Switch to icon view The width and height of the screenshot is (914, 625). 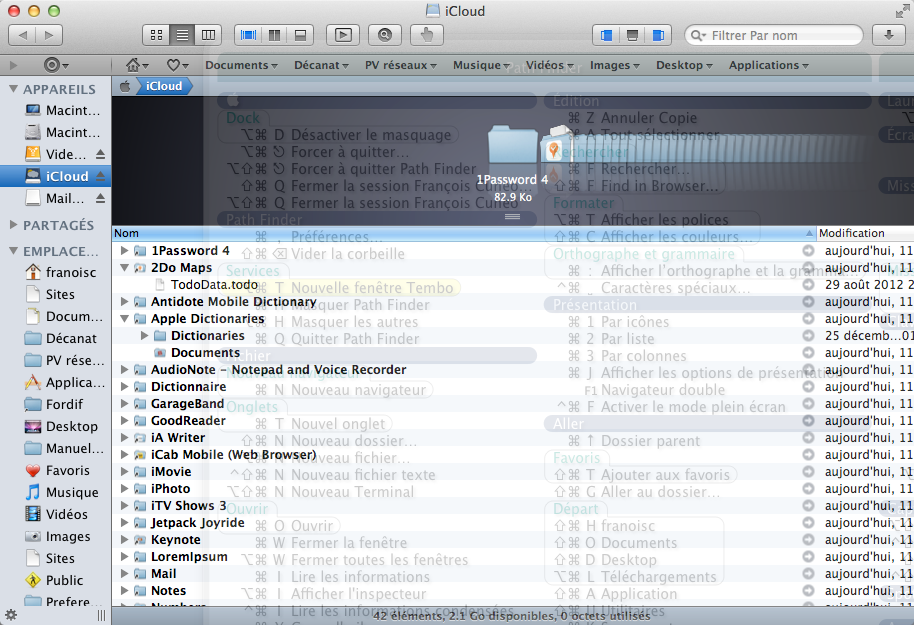coord(156,36)
